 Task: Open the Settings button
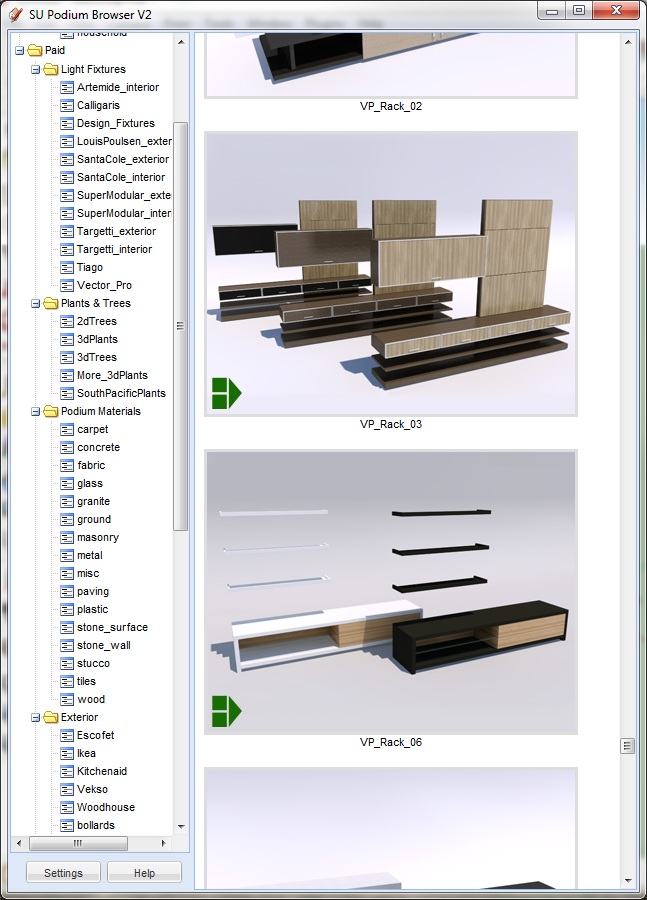point(63,873)
